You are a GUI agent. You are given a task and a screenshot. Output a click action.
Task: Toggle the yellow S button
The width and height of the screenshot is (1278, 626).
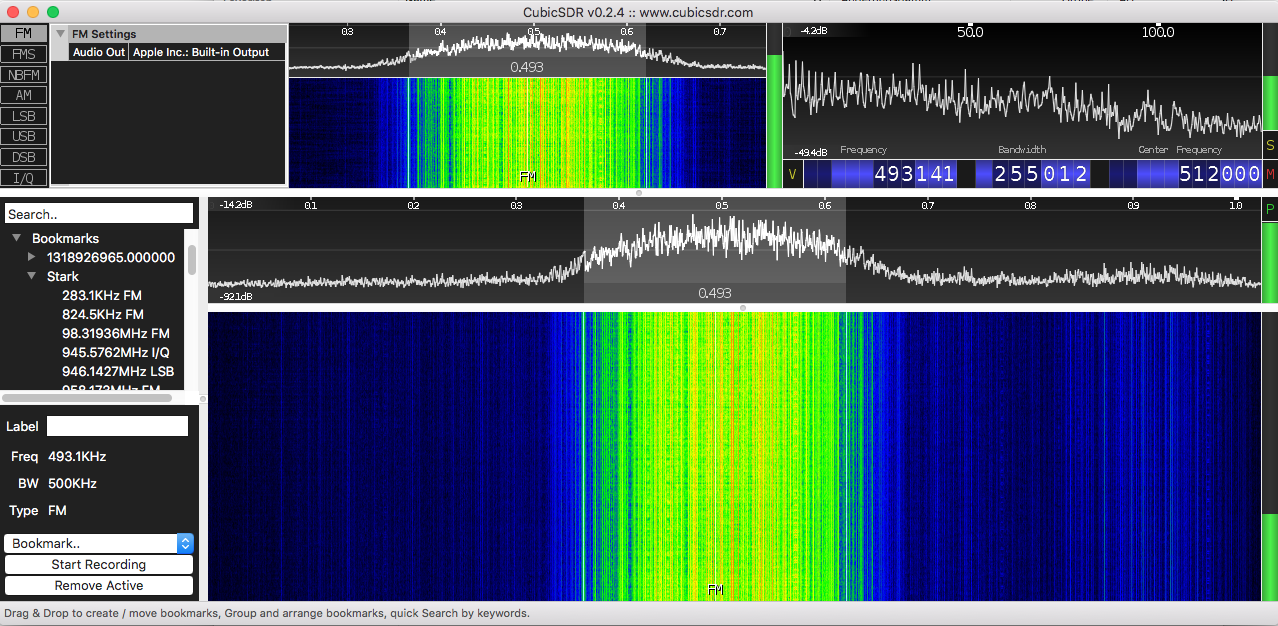(x=1270, y=146)
